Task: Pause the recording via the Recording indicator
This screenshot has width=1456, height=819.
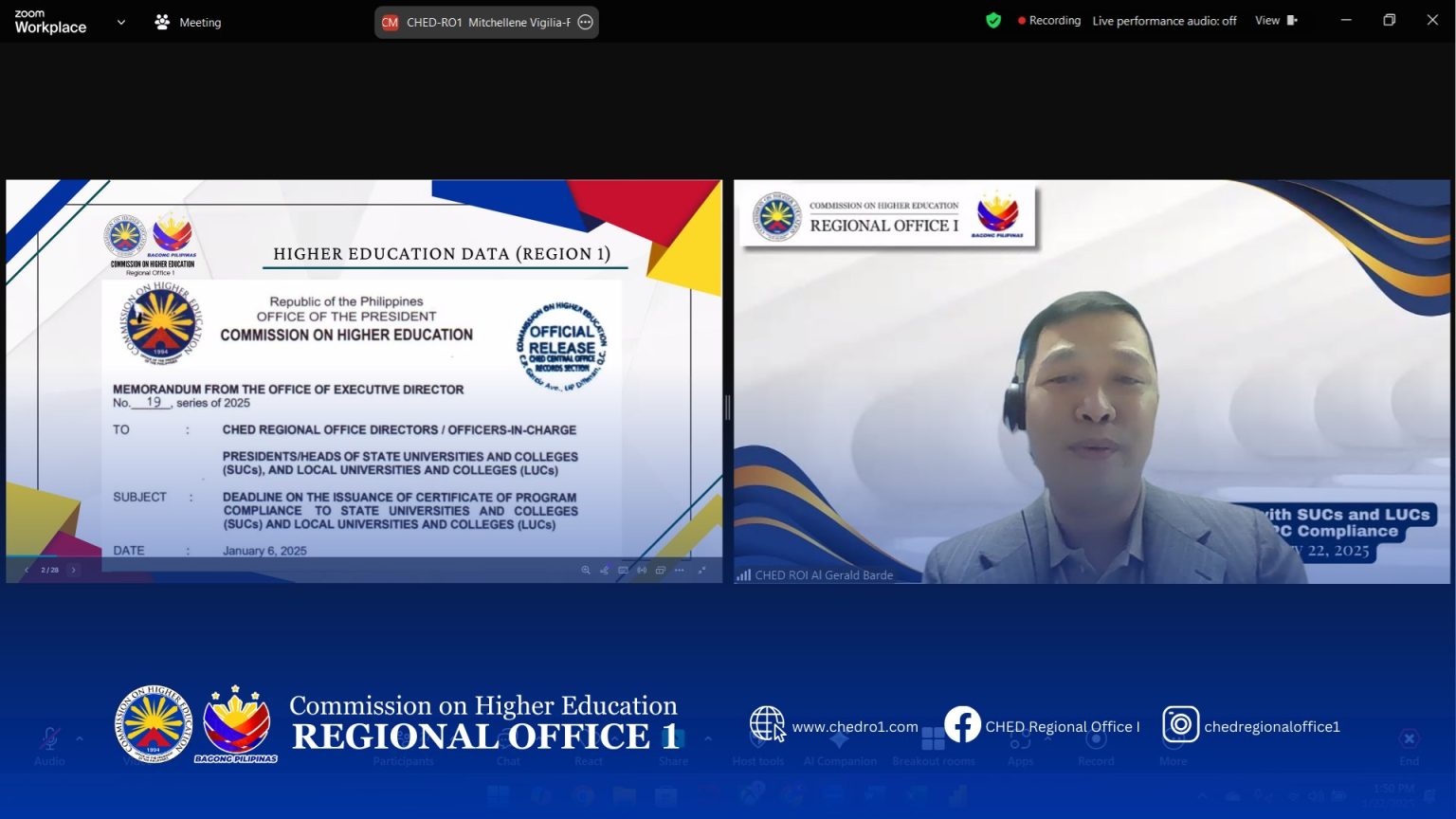Action: tap(1049, 20)
